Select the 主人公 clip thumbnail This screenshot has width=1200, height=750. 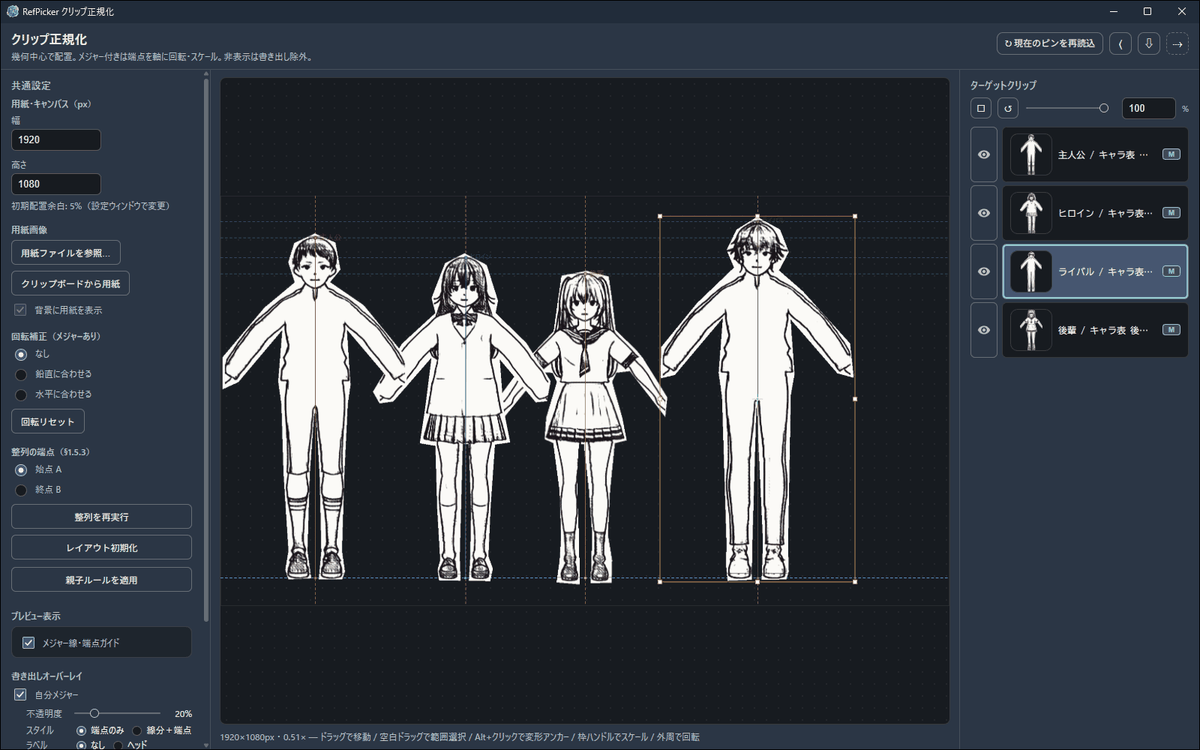point(1030,155)
